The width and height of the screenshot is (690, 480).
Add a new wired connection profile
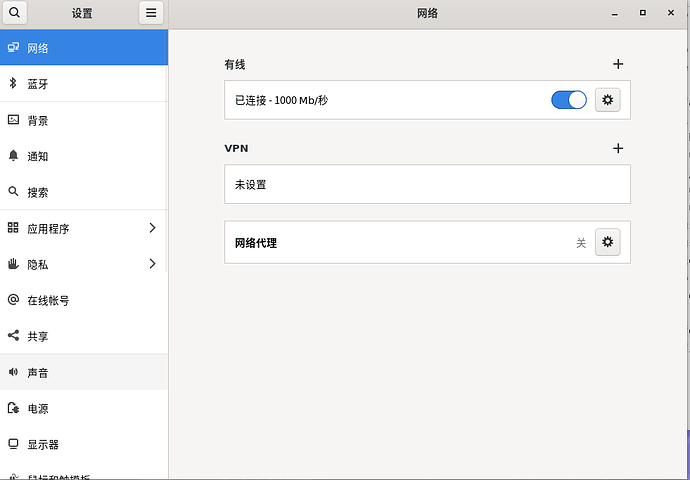pyautogui.click(x=618, y=64)
